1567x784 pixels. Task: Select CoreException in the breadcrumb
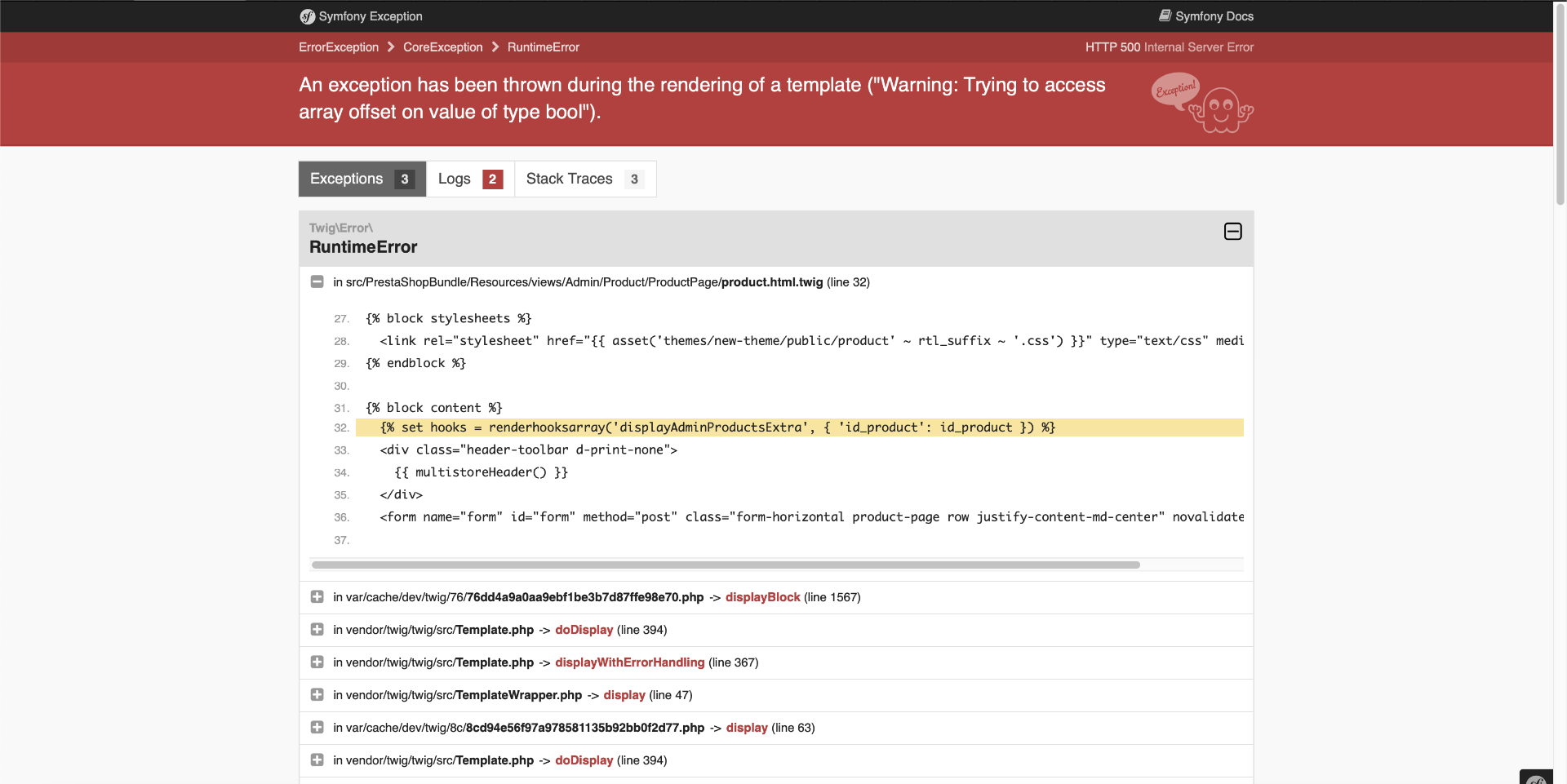(x=443, y=47)
